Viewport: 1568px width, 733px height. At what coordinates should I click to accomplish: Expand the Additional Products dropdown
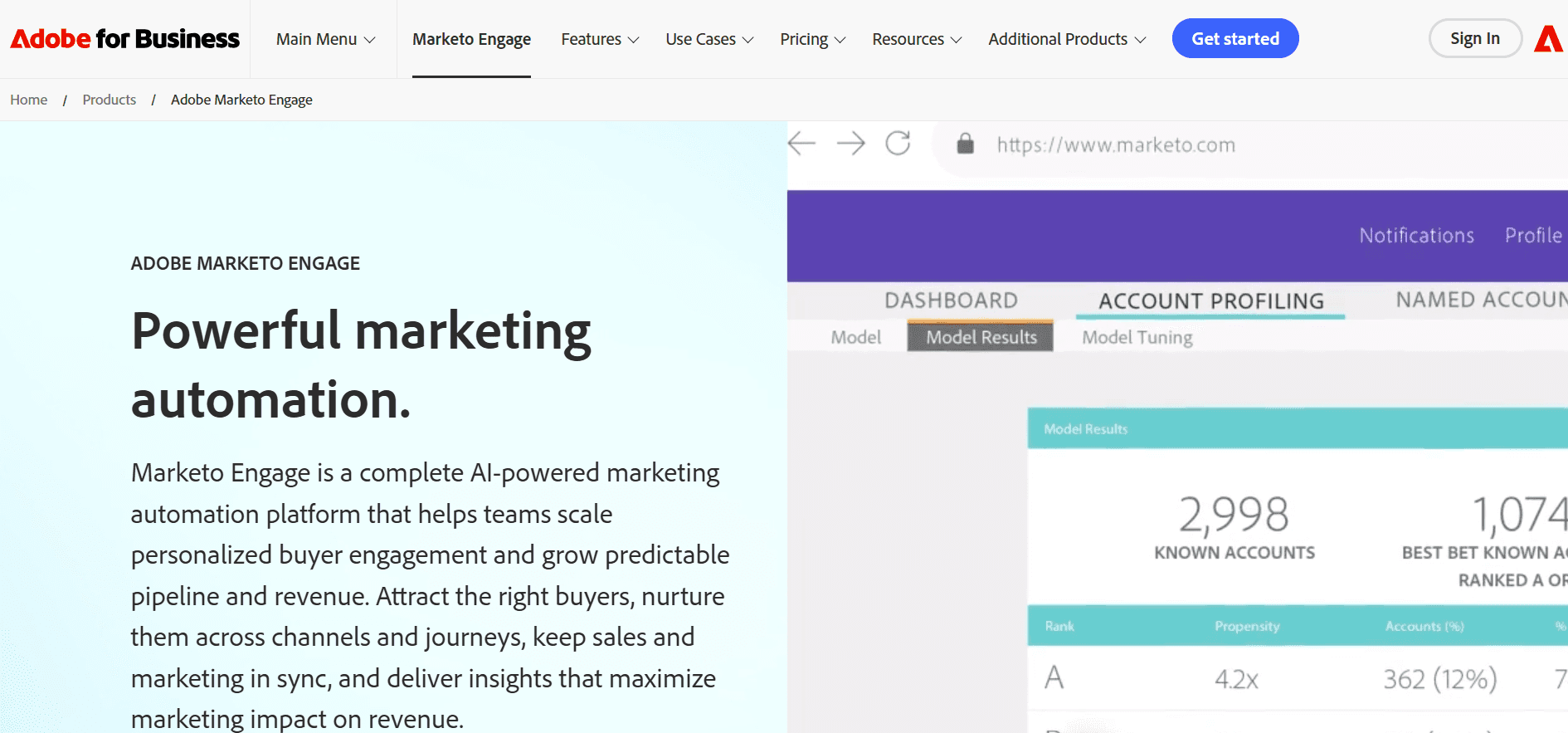pos(1067,39)
